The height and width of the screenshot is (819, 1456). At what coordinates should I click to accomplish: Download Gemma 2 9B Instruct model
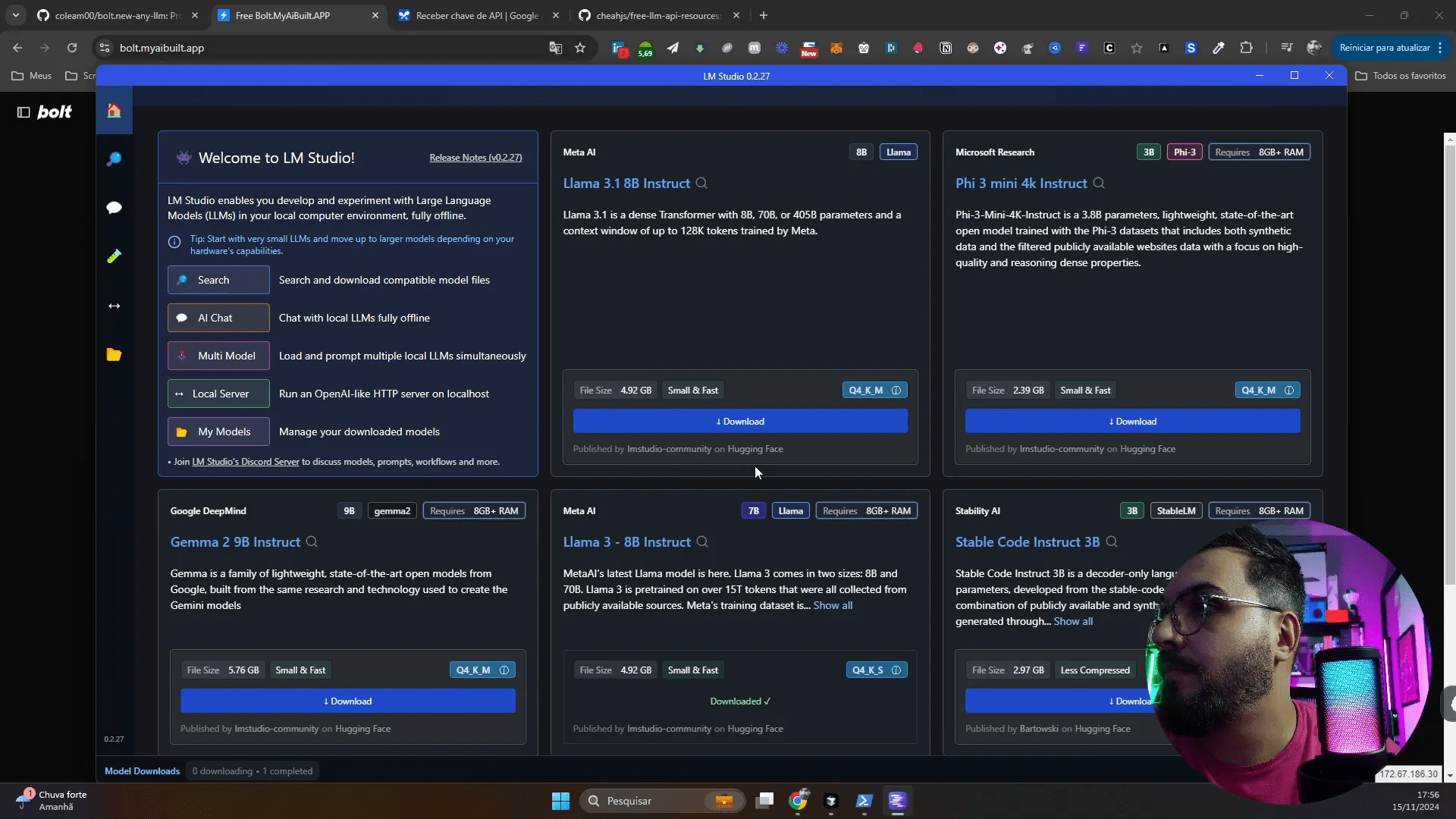coord(348,701)
